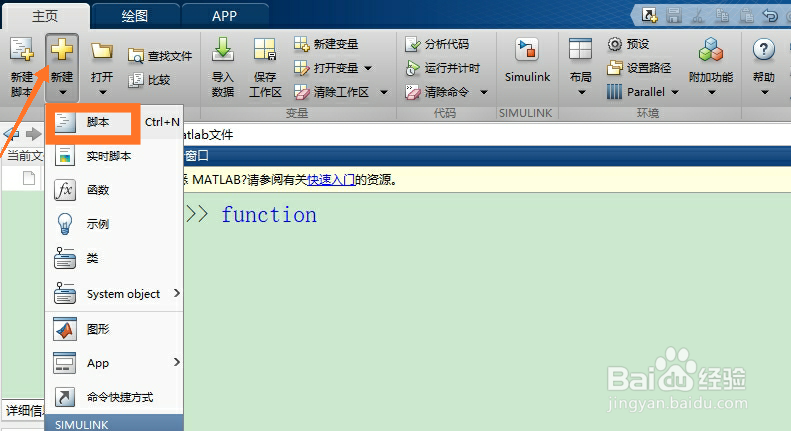Click the file entry in Current Folder panel
This screenshot has height=431, width=791.
click(x=29, y=178)
